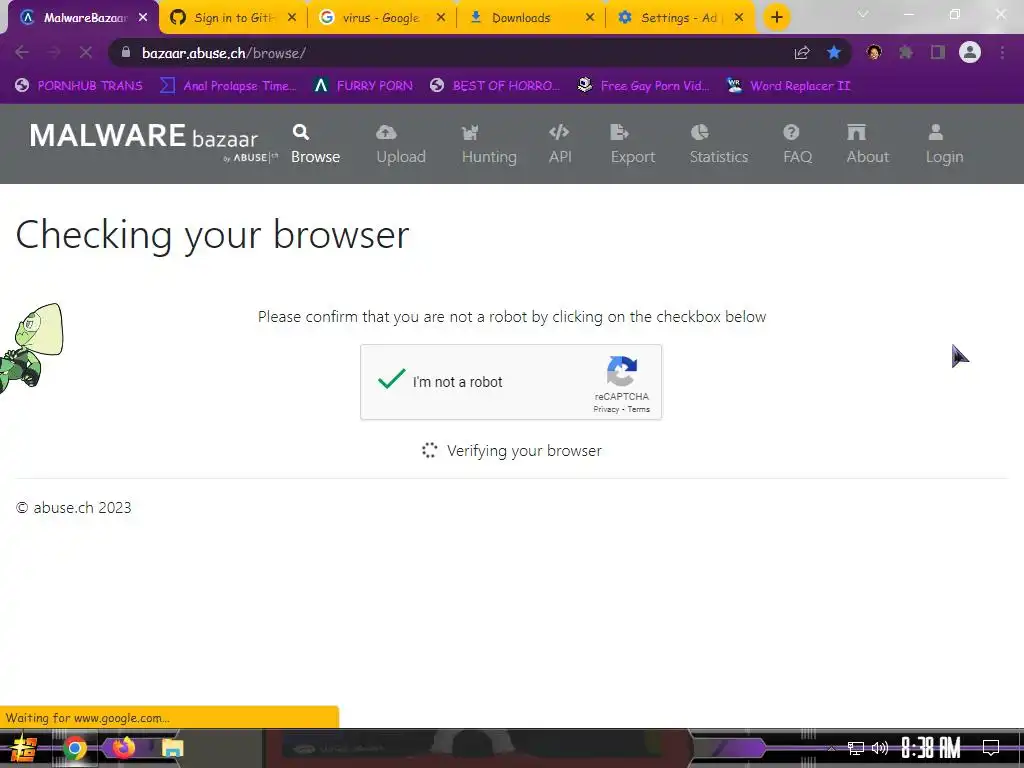Viewport: 1024px width, 768px height.
Task: Open the side panel icon
Action: [938, 53]
